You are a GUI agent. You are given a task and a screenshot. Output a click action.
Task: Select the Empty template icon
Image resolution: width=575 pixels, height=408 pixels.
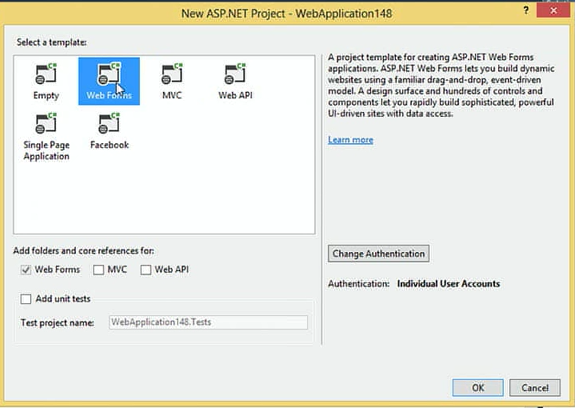click(x=46, y=73)
